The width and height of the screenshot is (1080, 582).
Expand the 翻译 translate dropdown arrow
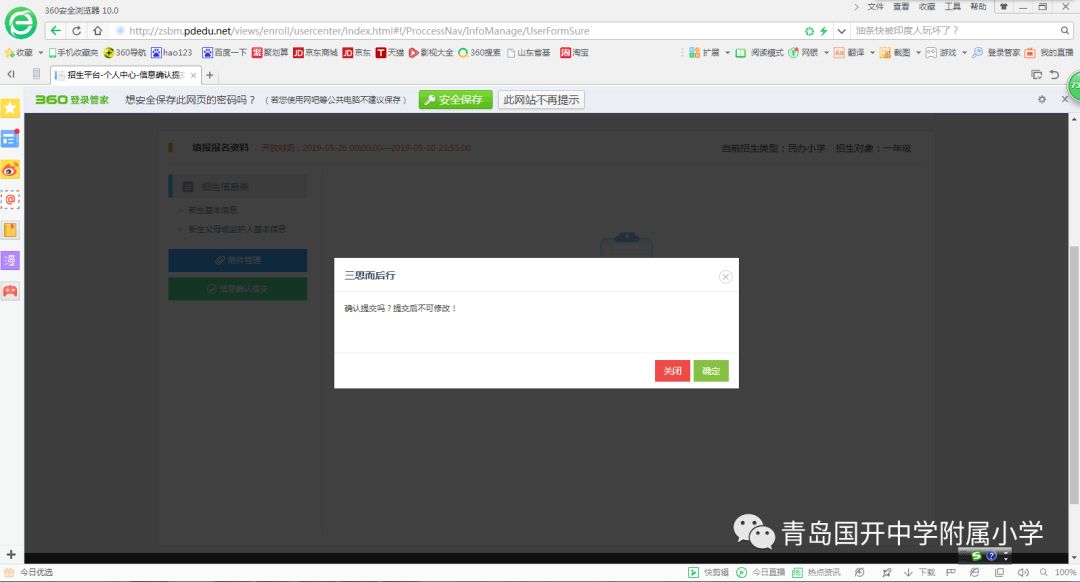[872, 53]
